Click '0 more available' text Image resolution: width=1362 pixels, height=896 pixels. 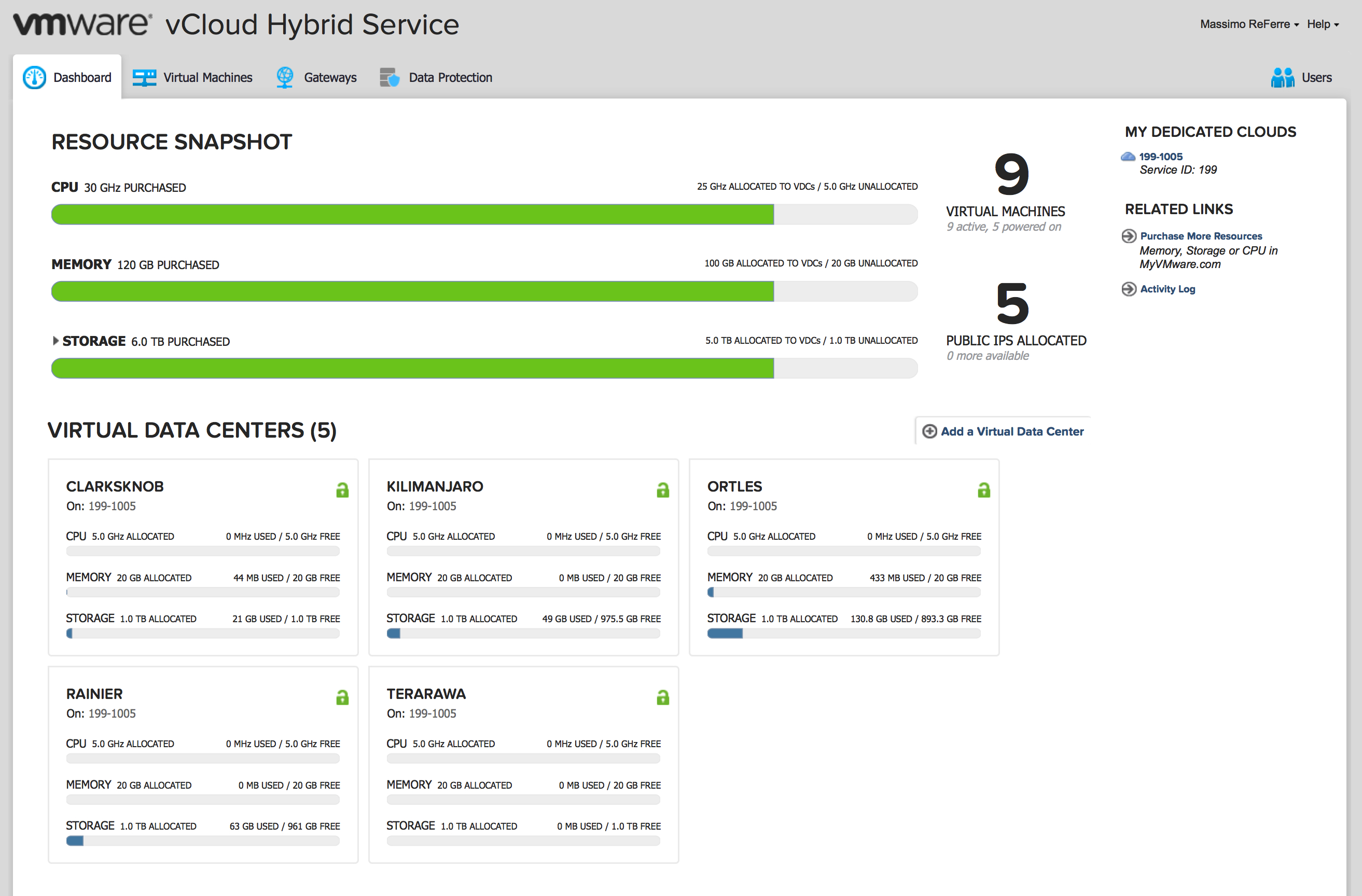click(987, 356)
